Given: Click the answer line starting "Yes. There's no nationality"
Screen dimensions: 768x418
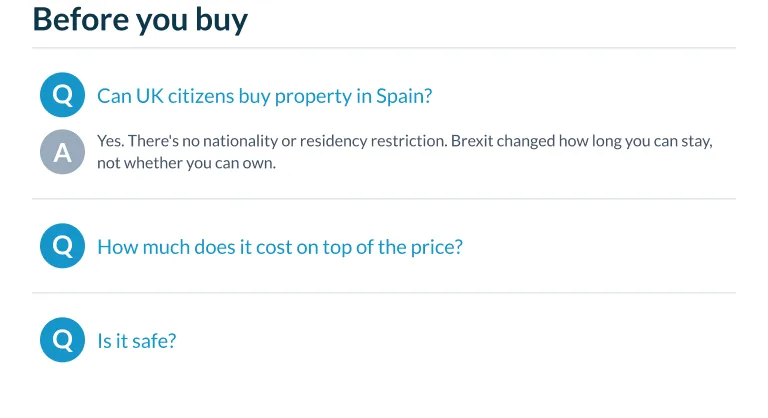Looking at the screenshot, I should [405, 141].
